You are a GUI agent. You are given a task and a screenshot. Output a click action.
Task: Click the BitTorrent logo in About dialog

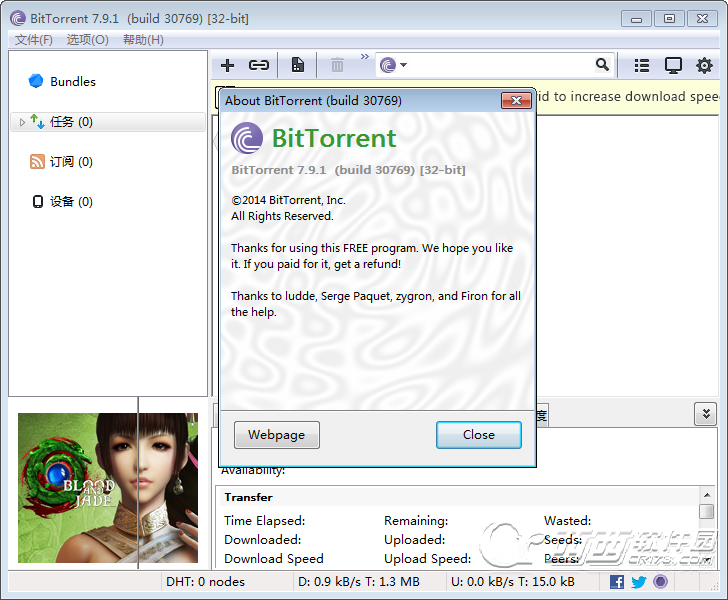click(x=247, y=138)
